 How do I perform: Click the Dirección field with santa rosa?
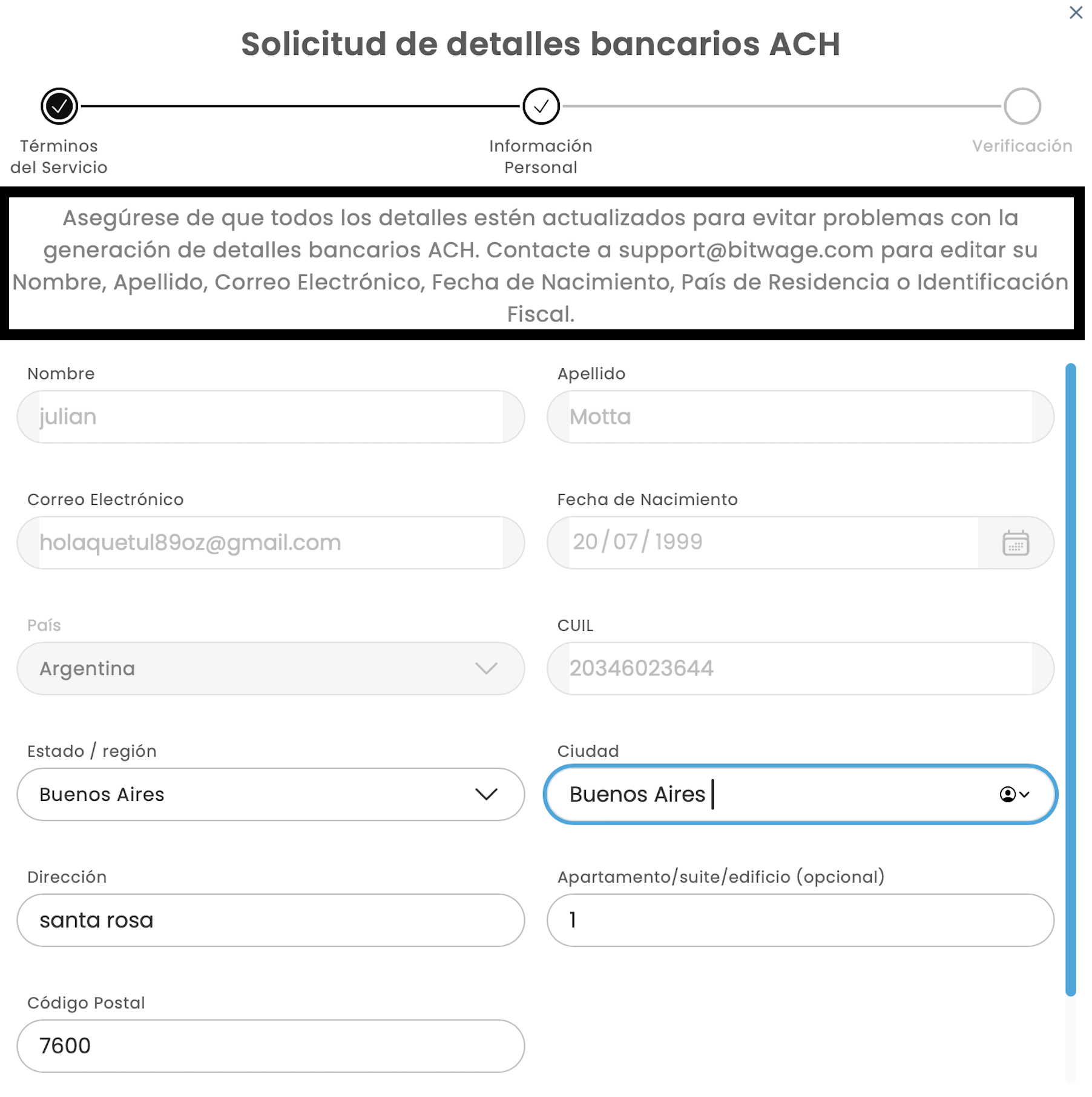pyautogui.click(x=270, y=920)
